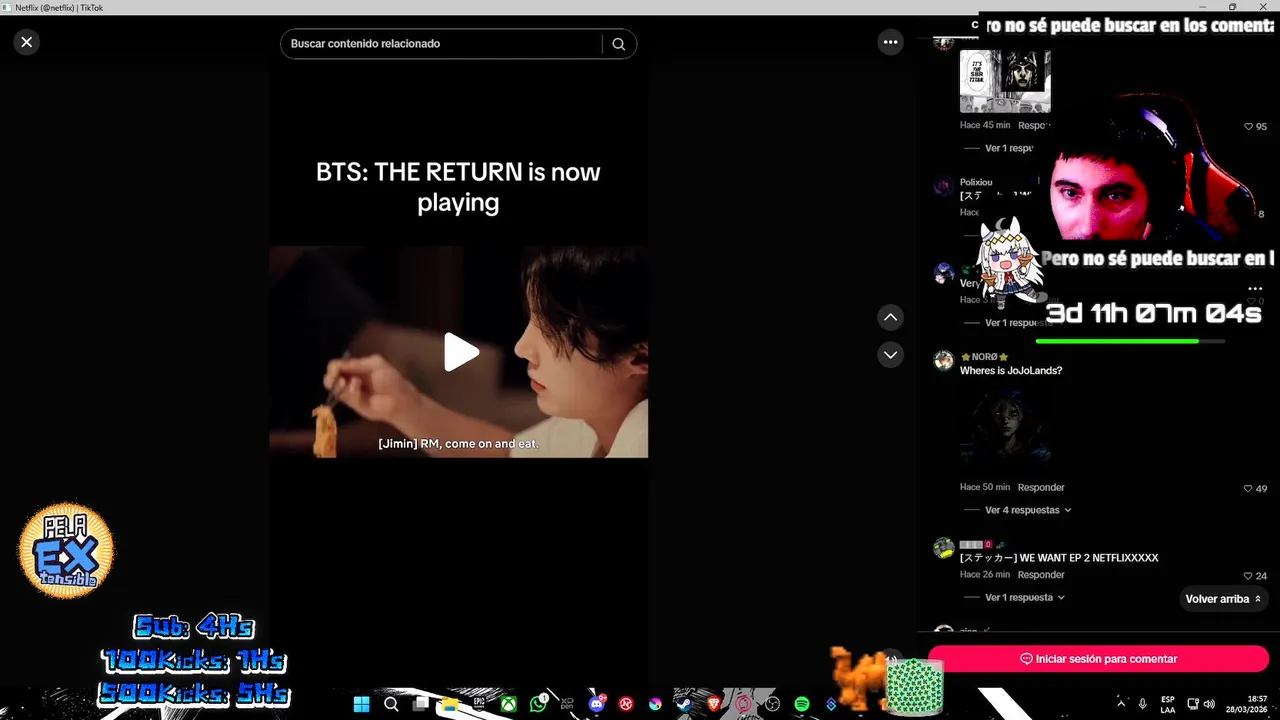1280x720 pixels.
Task: Click the 'Hace 50 min' timestamp
Action: tap(984, 488)
